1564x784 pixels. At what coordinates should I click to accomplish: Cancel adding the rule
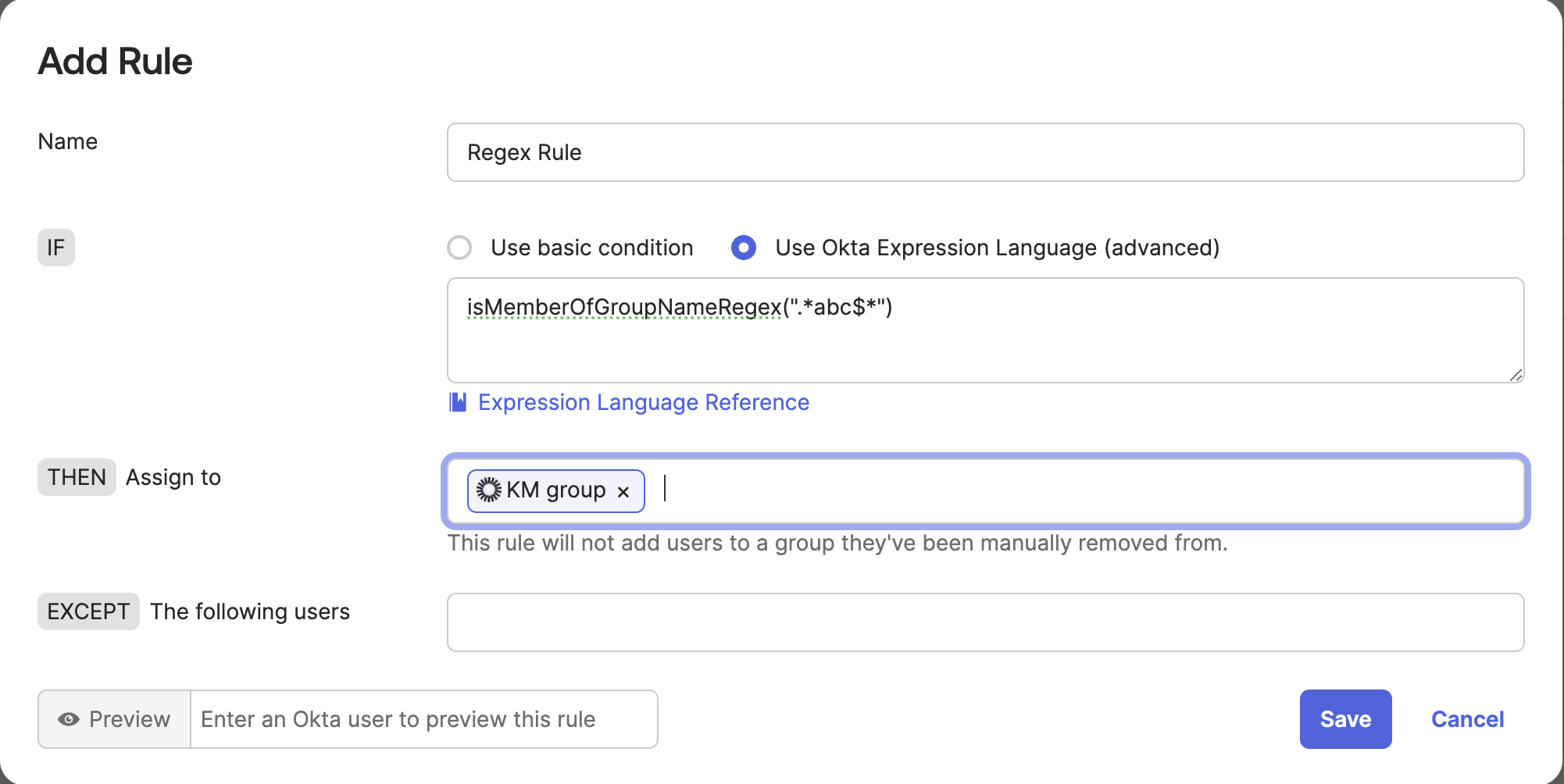1467,719
